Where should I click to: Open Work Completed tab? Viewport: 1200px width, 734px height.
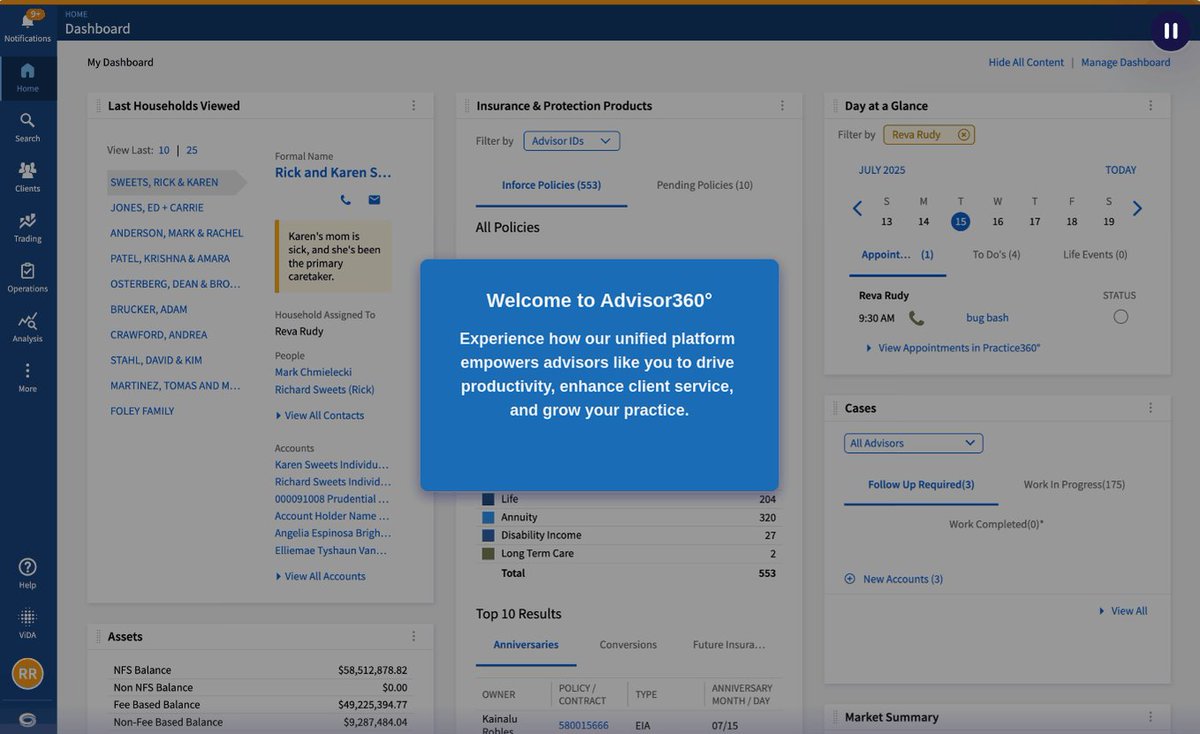point(996,524)
